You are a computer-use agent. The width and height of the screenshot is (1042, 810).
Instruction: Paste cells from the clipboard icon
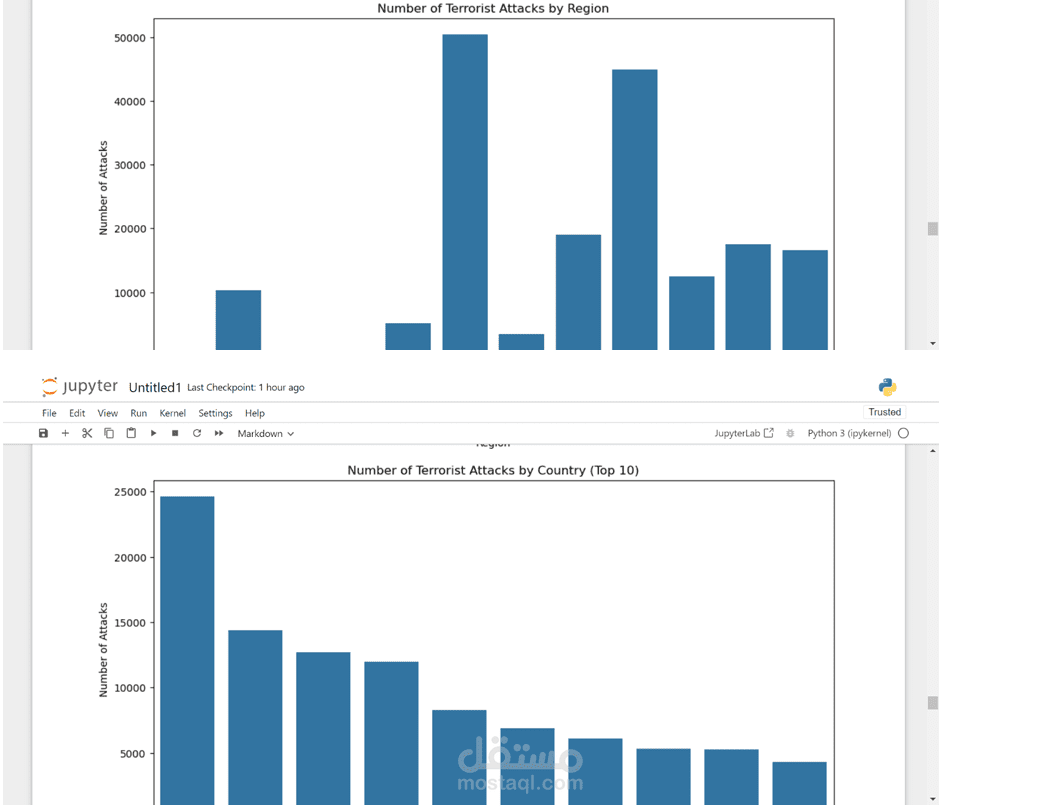131,433
